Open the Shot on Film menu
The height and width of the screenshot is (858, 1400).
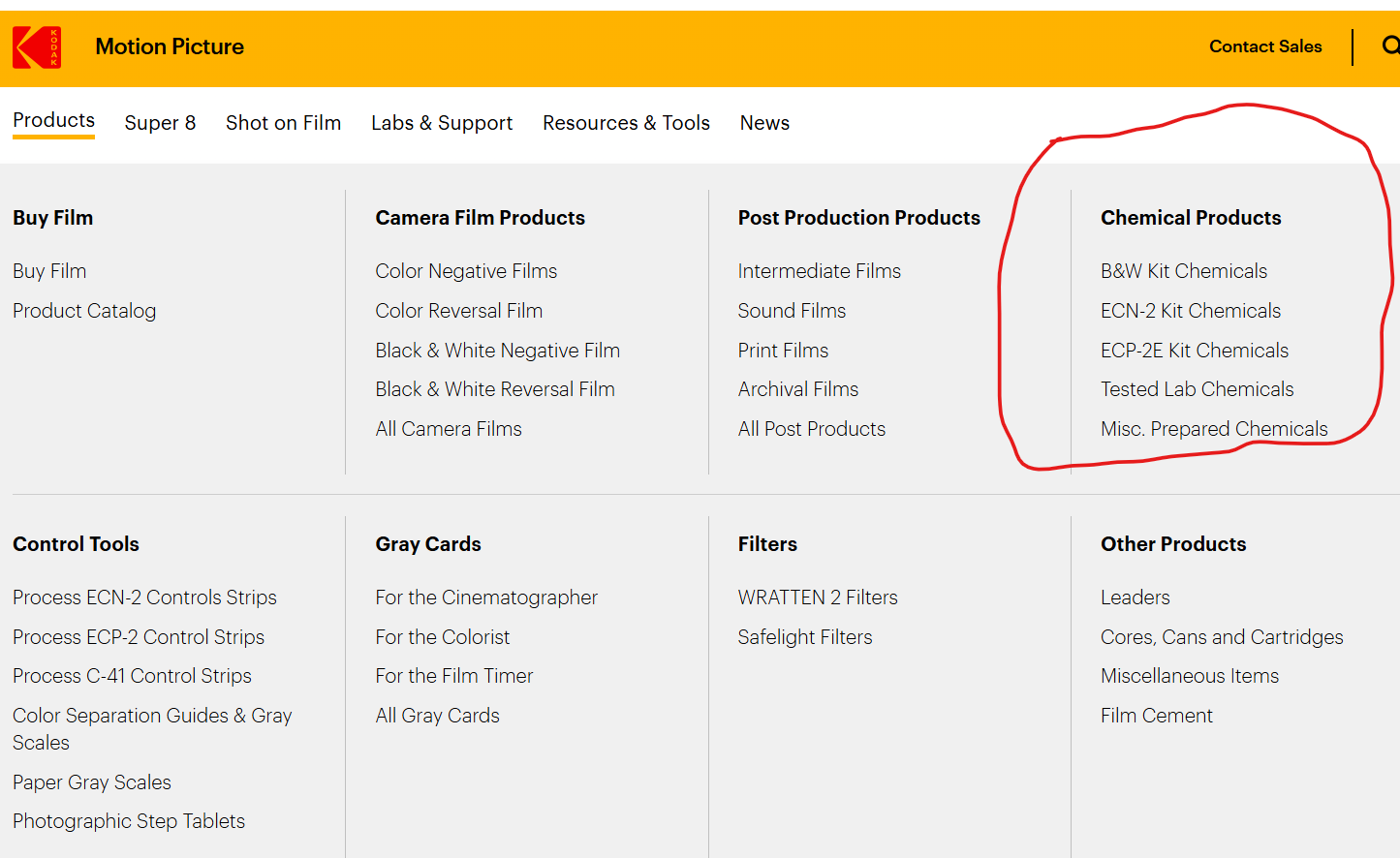[x=283, y=123]
